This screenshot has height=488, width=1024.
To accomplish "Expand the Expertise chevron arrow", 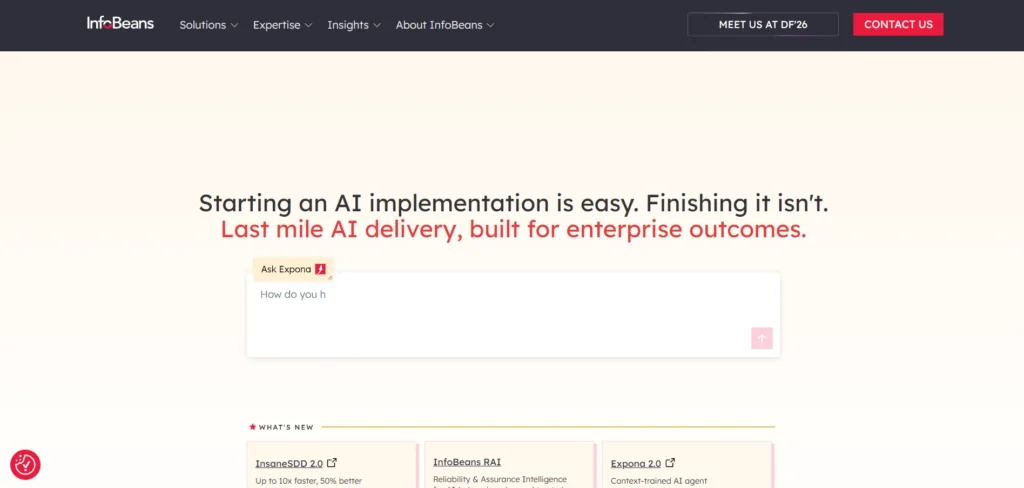I will pos(308,25).
